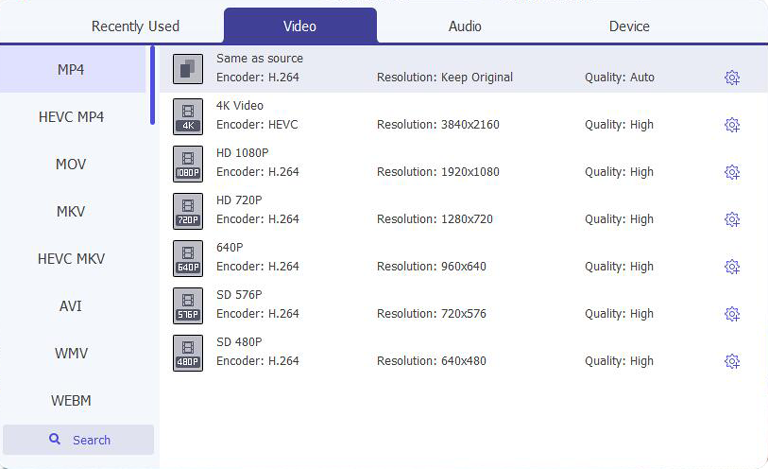
Task: Pick AVI format in sidebar
Action: [73, 306]
